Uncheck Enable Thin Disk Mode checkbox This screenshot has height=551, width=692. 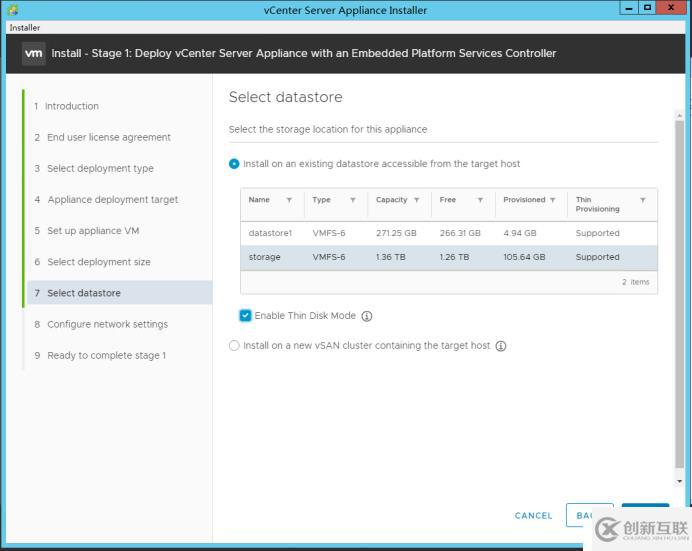tap(245, 315)
